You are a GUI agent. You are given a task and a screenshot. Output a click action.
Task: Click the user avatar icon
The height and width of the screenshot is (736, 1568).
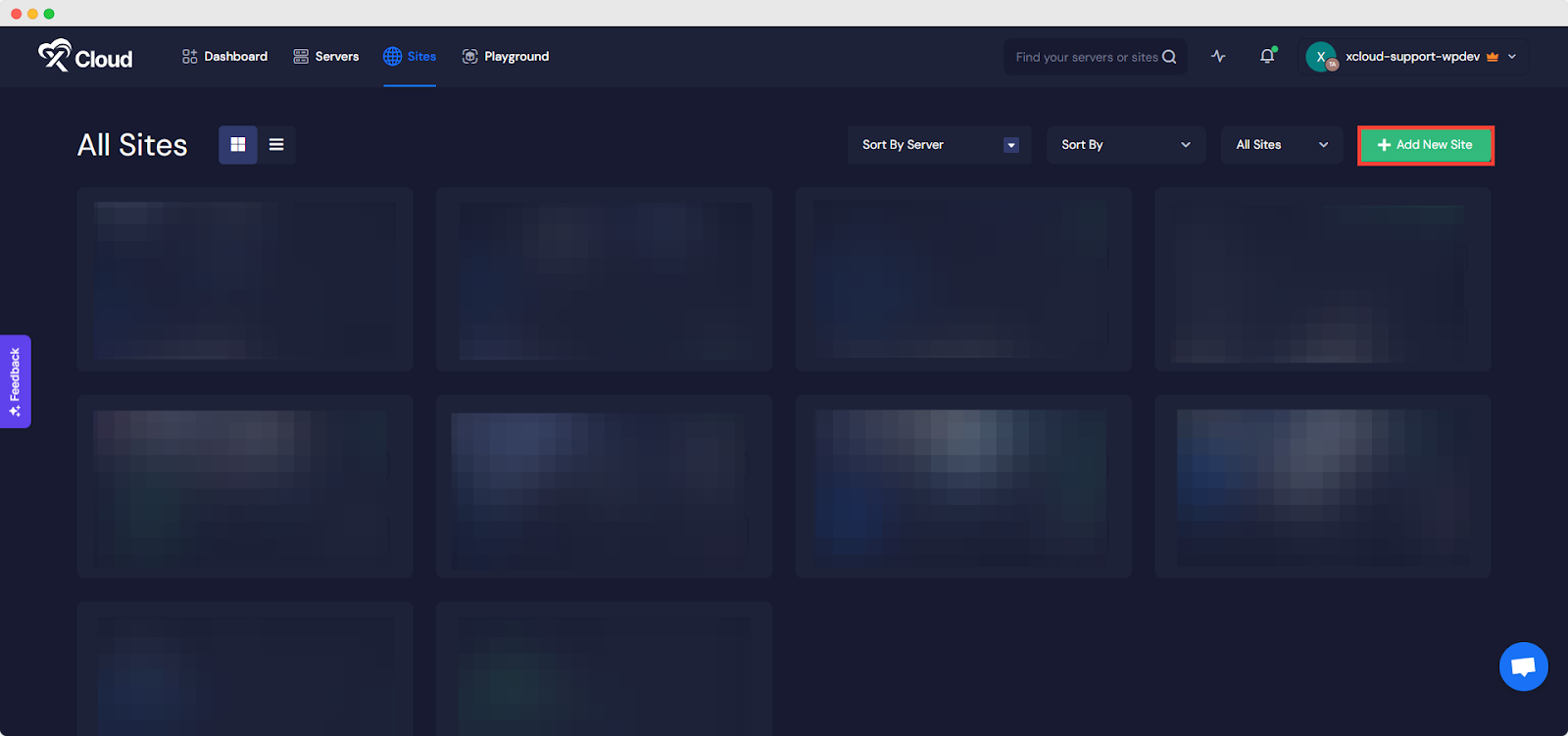click(1321, 57)
